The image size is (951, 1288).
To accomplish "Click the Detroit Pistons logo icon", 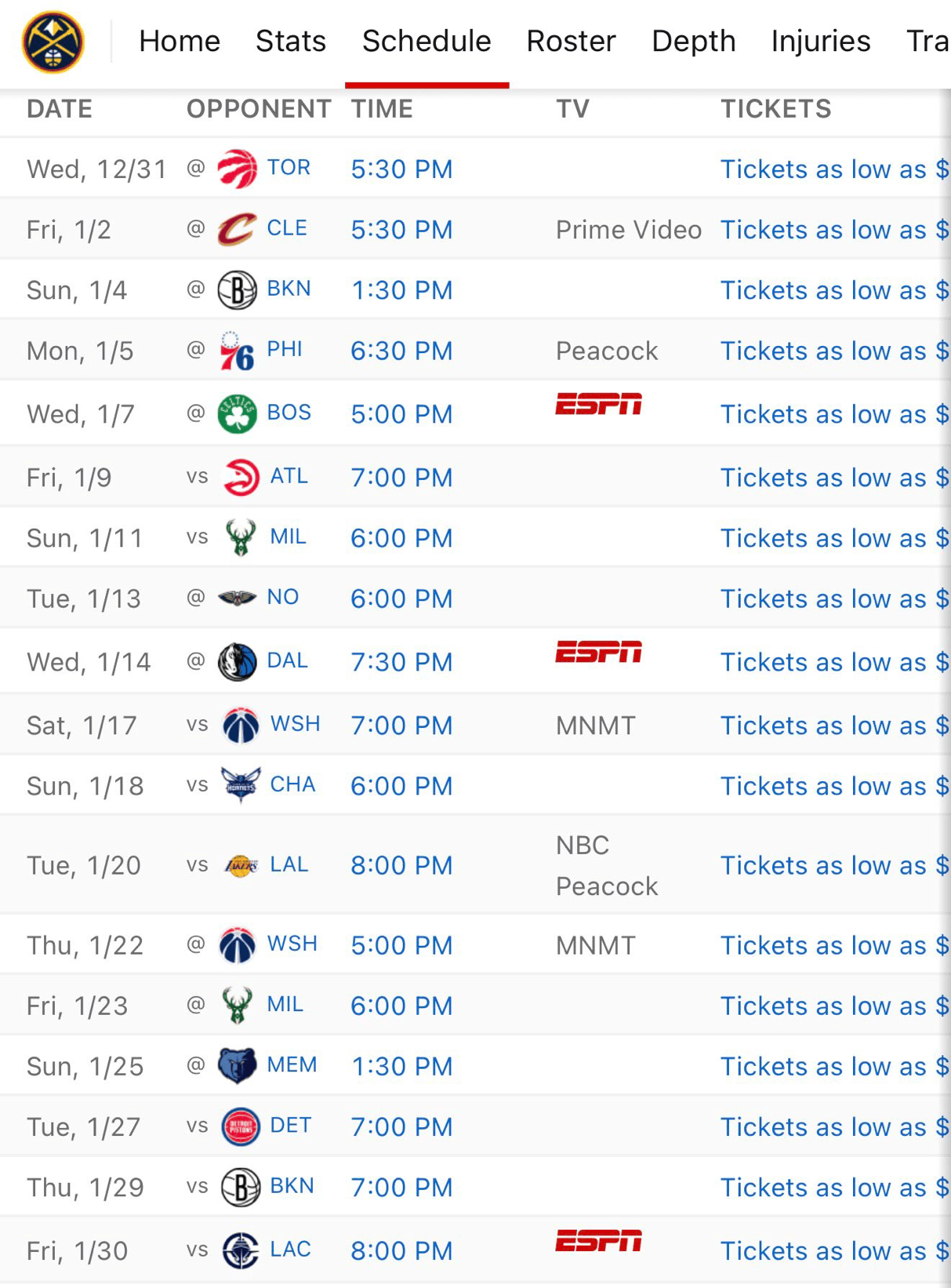I will click(240, 1126).
